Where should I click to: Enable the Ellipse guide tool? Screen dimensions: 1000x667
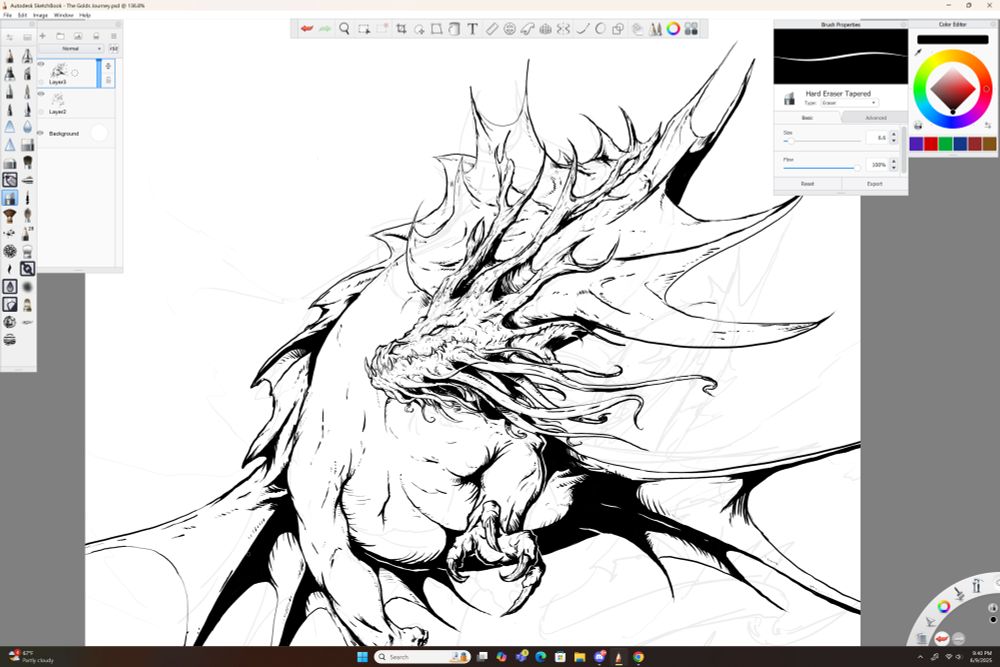510,29
